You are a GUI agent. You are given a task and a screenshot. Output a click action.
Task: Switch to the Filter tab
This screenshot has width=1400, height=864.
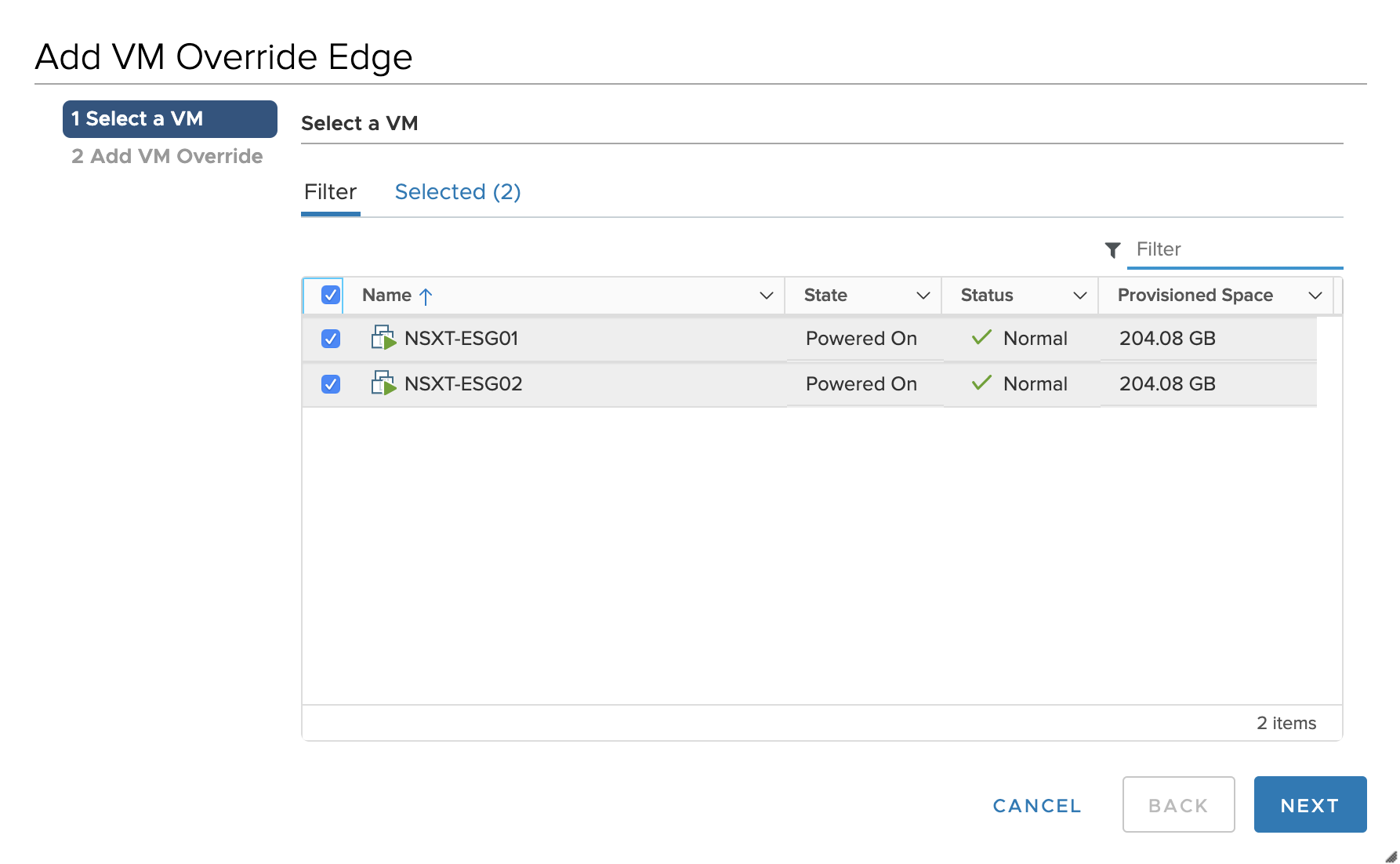329,191
